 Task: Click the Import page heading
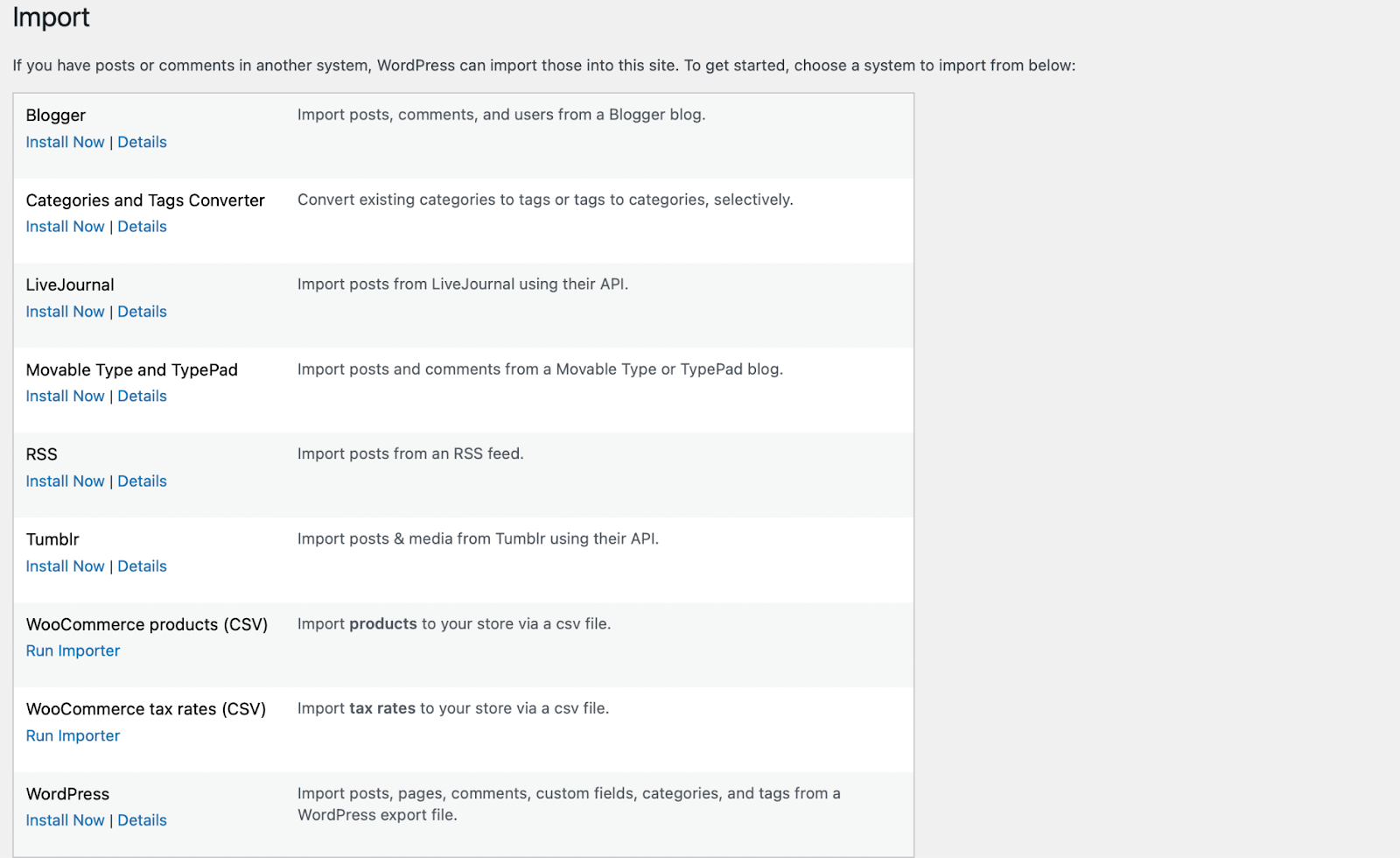click(51, 18)
